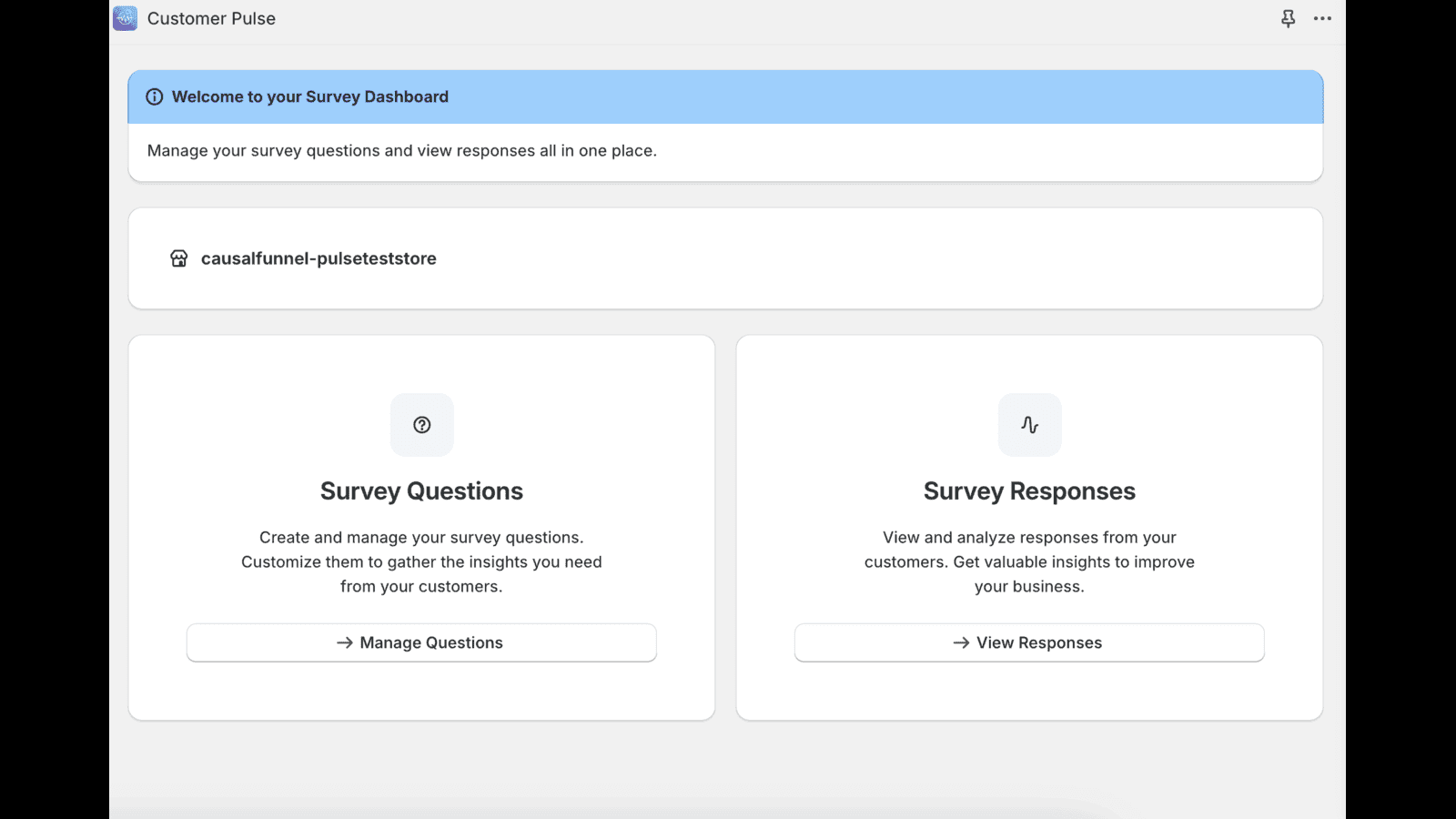
Task: Click the info icon in welcome banner
Action: 155,96
